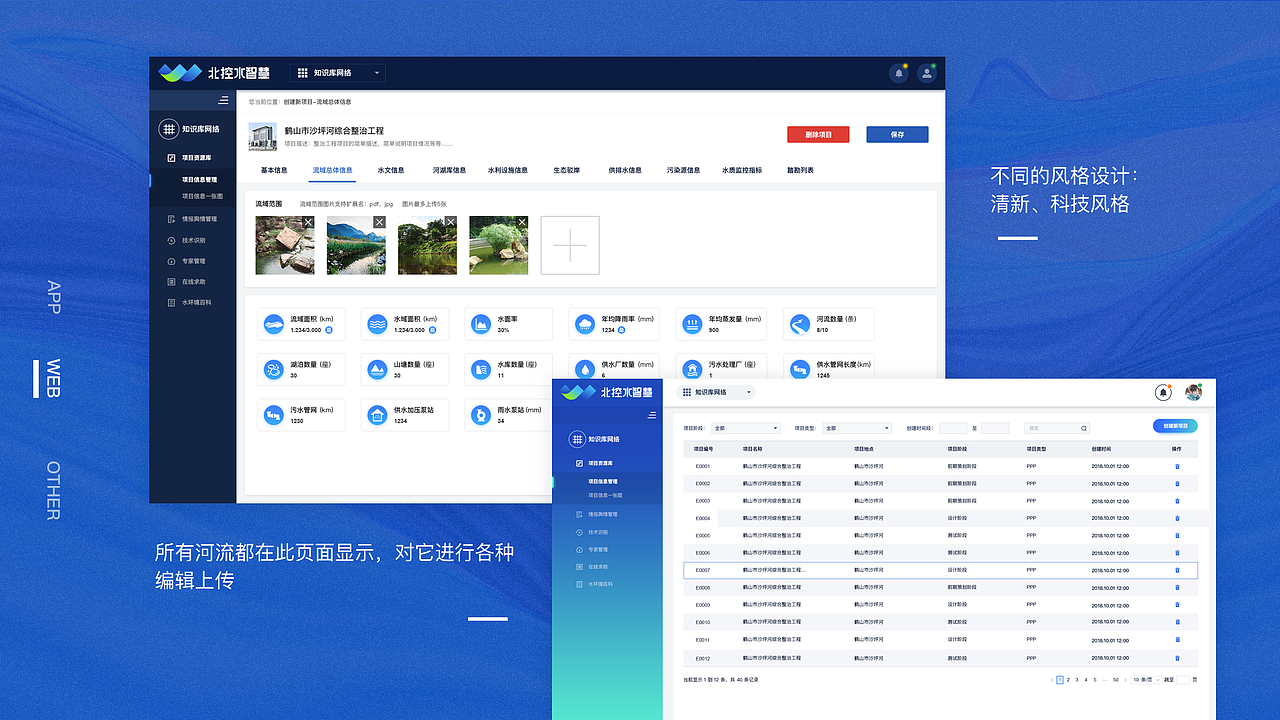Open 知识库网格 dropdown in light window header
This screenshot has width=1280, height=720.
pos(716,392)
